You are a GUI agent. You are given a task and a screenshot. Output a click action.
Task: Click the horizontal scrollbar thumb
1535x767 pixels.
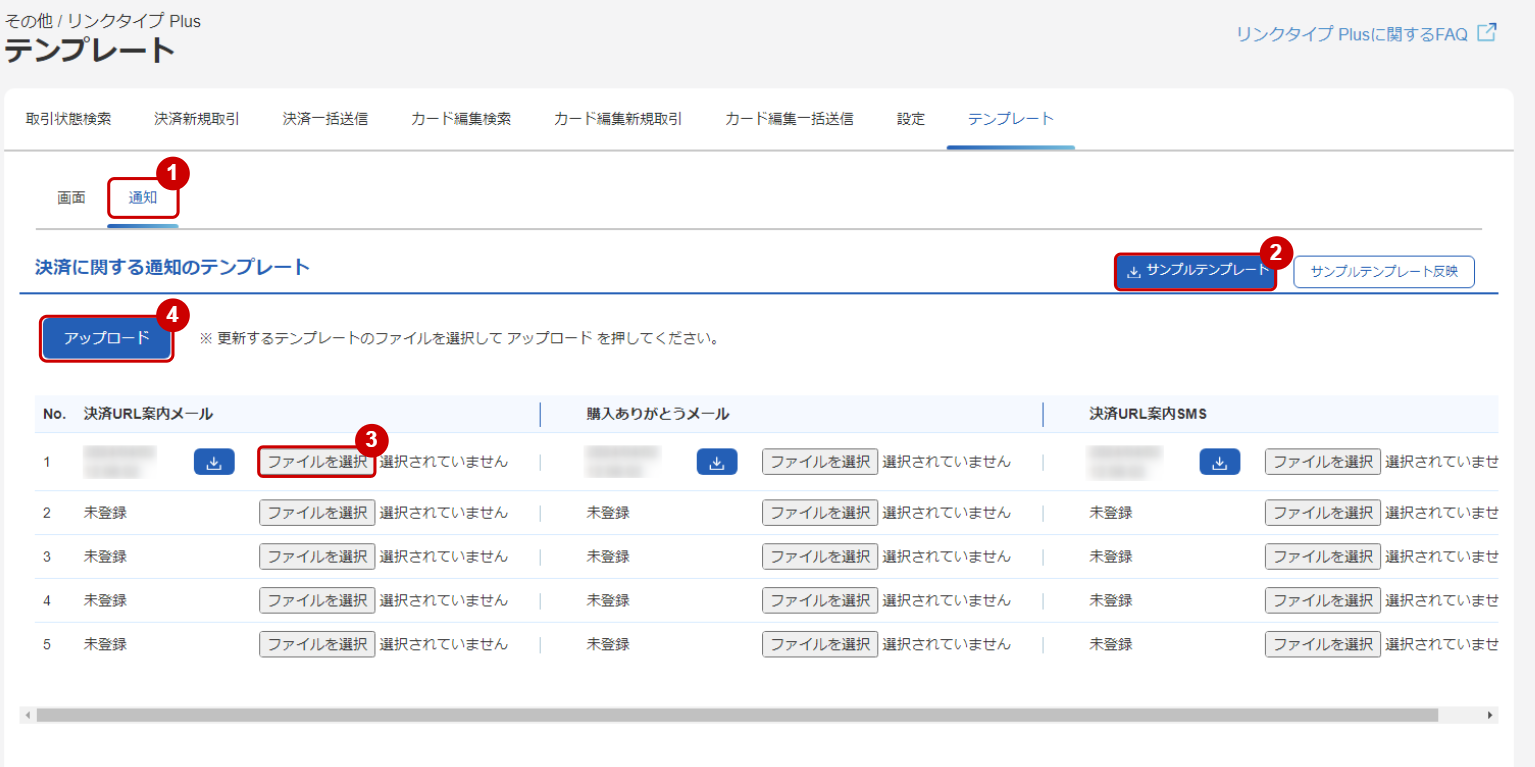(x=737, y=716)
